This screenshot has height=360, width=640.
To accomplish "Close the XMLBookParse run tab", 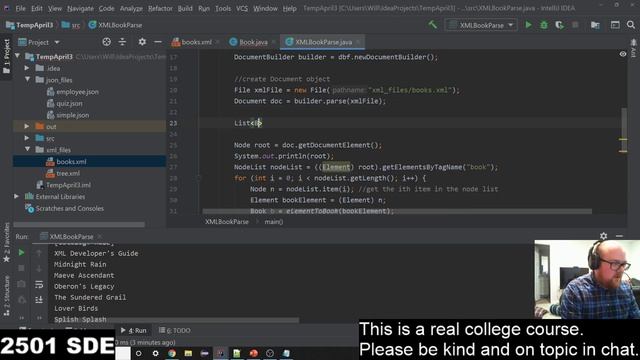I will [x=100, y=236].
